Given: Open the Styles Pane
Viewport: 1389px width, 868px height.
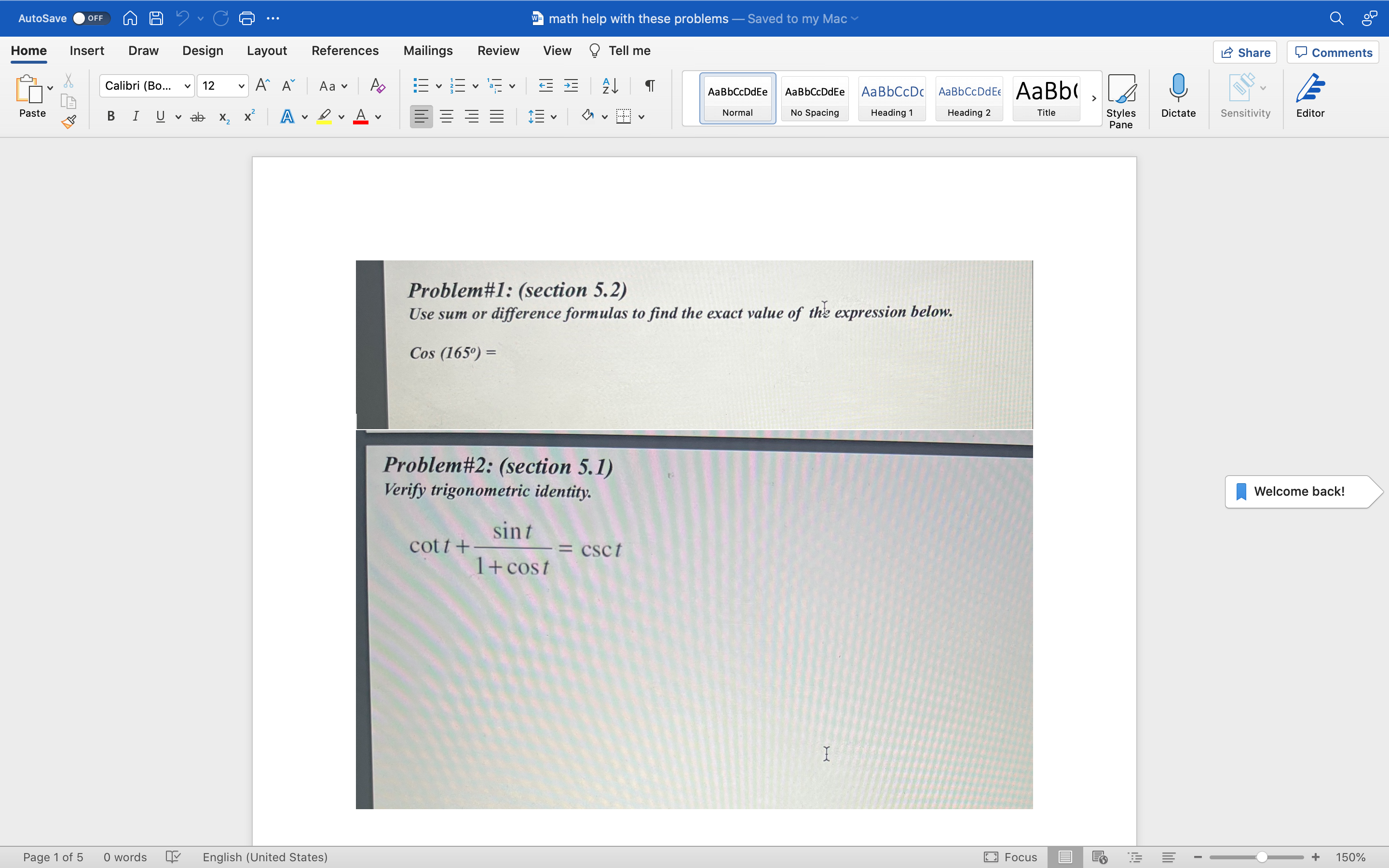Looking at the screenshot, I should 1120,100.
